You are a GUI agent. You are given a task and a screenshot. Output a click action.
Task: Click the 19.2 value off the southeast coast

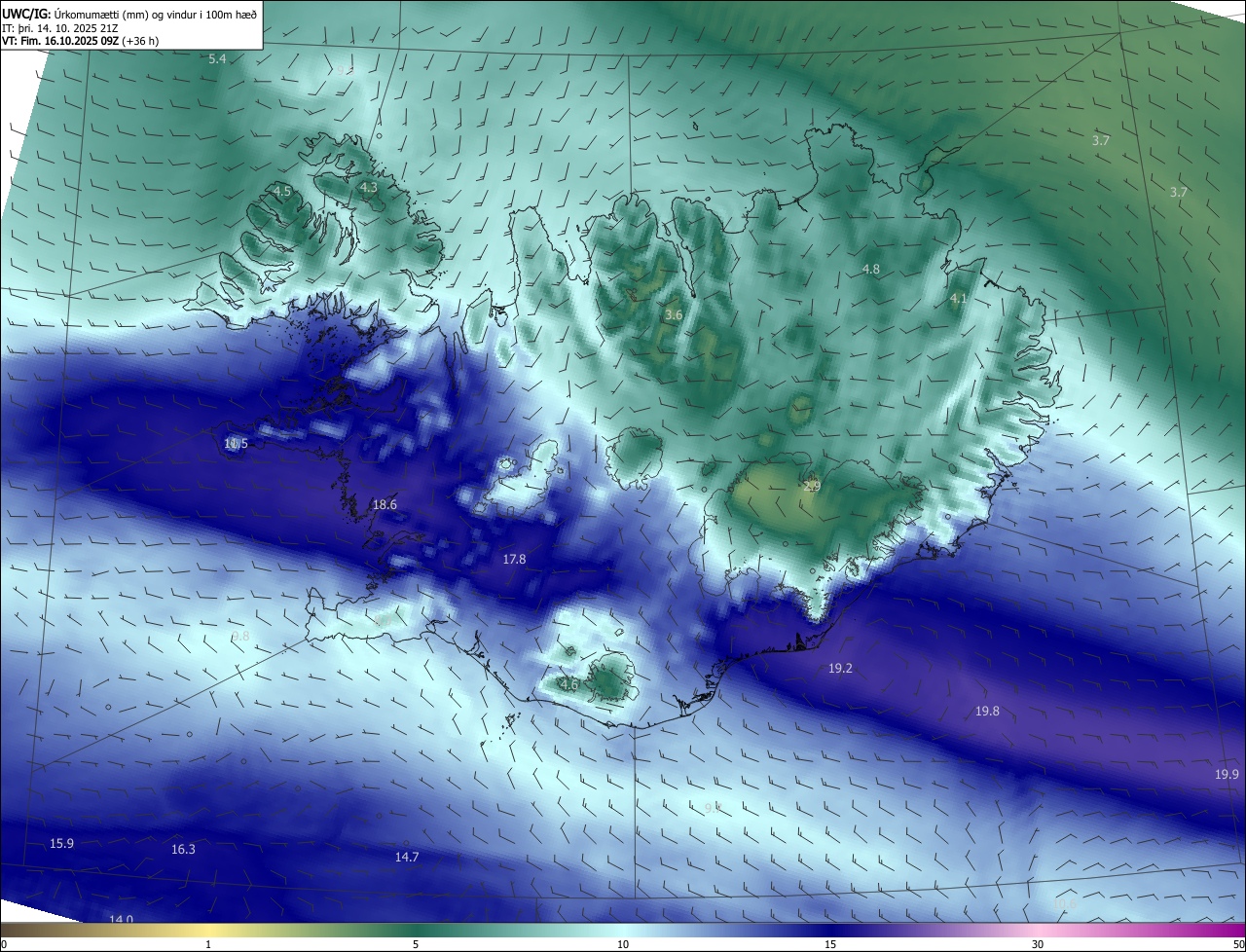click(x=840, y=668)
